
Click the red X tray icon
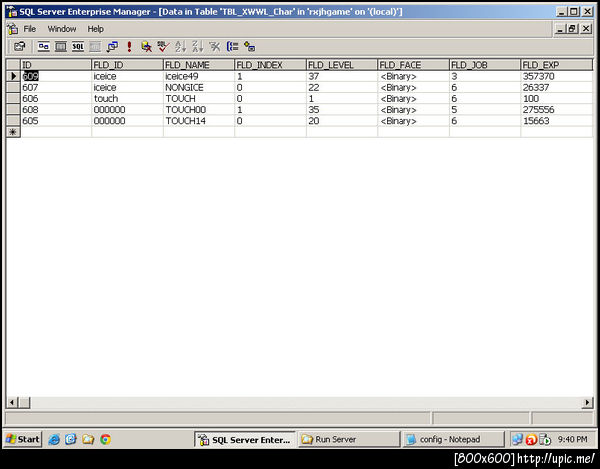pyautogui.click(x=531, y=440)
